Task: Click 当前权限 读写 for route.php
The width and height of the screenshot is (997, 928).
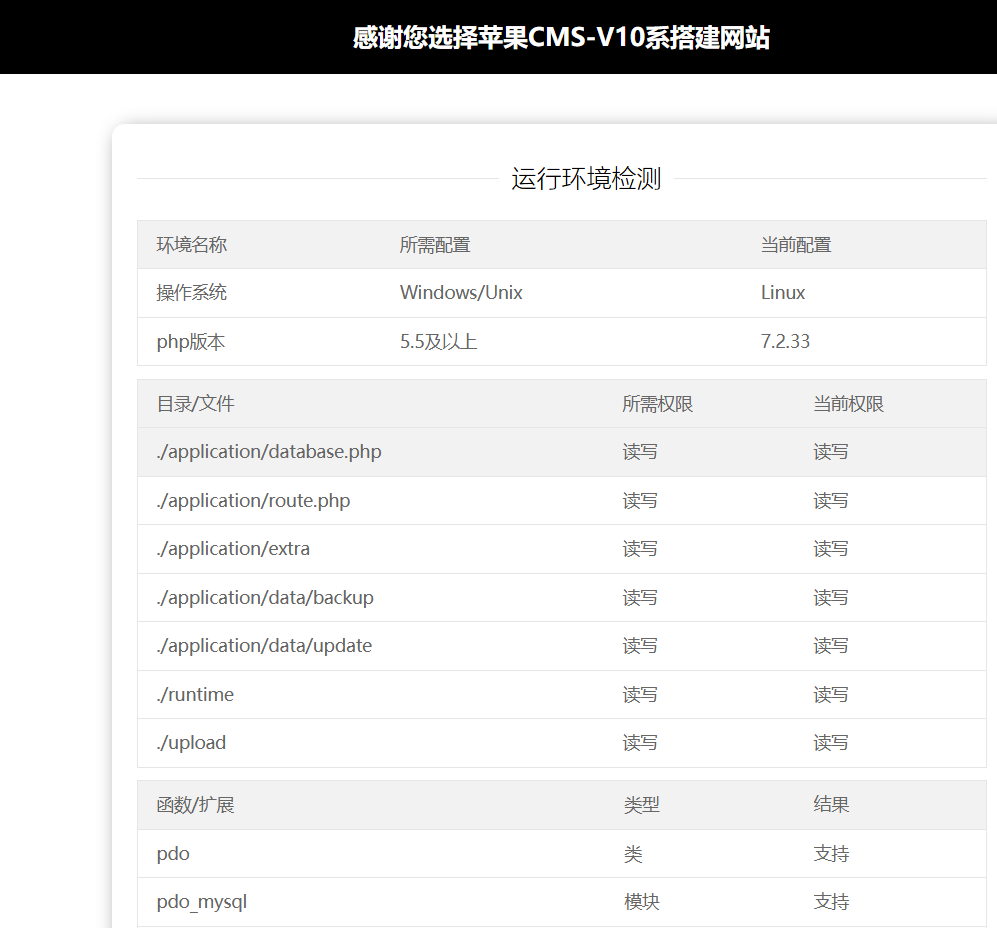Action: pyautogui.click(x=830, y=501)
